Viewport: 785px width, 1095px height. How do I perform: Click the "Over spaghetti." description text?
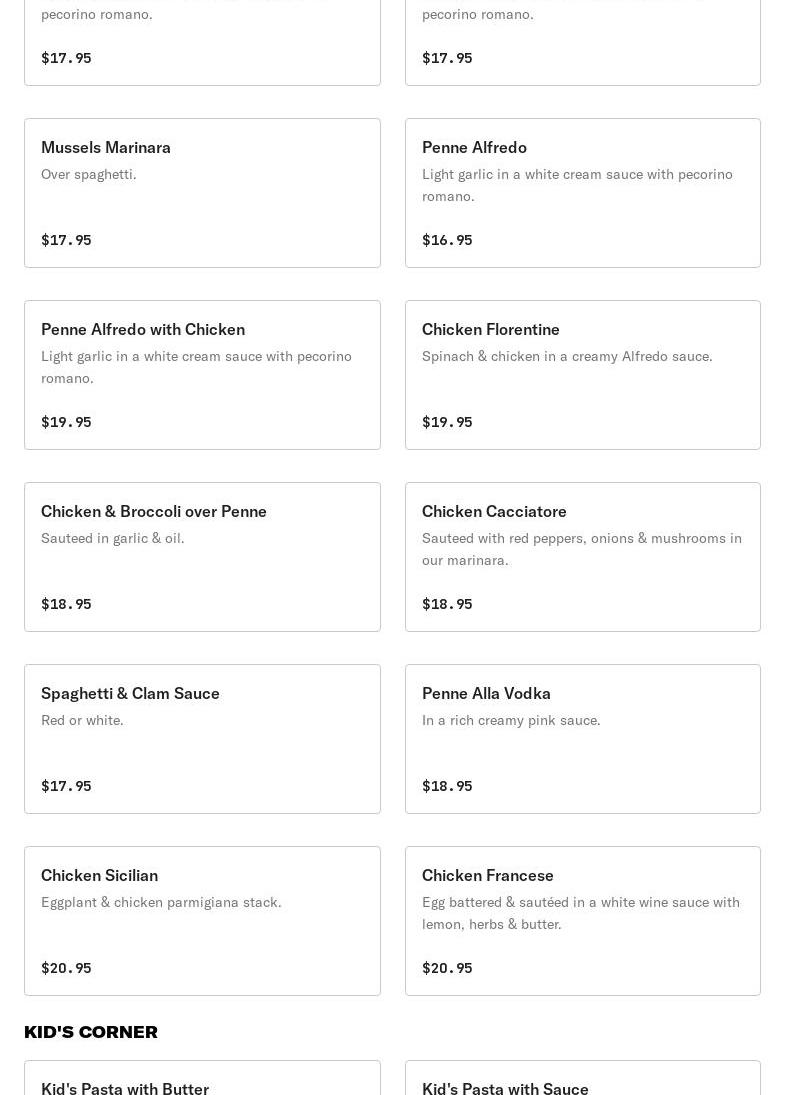(x=89, y=174)
